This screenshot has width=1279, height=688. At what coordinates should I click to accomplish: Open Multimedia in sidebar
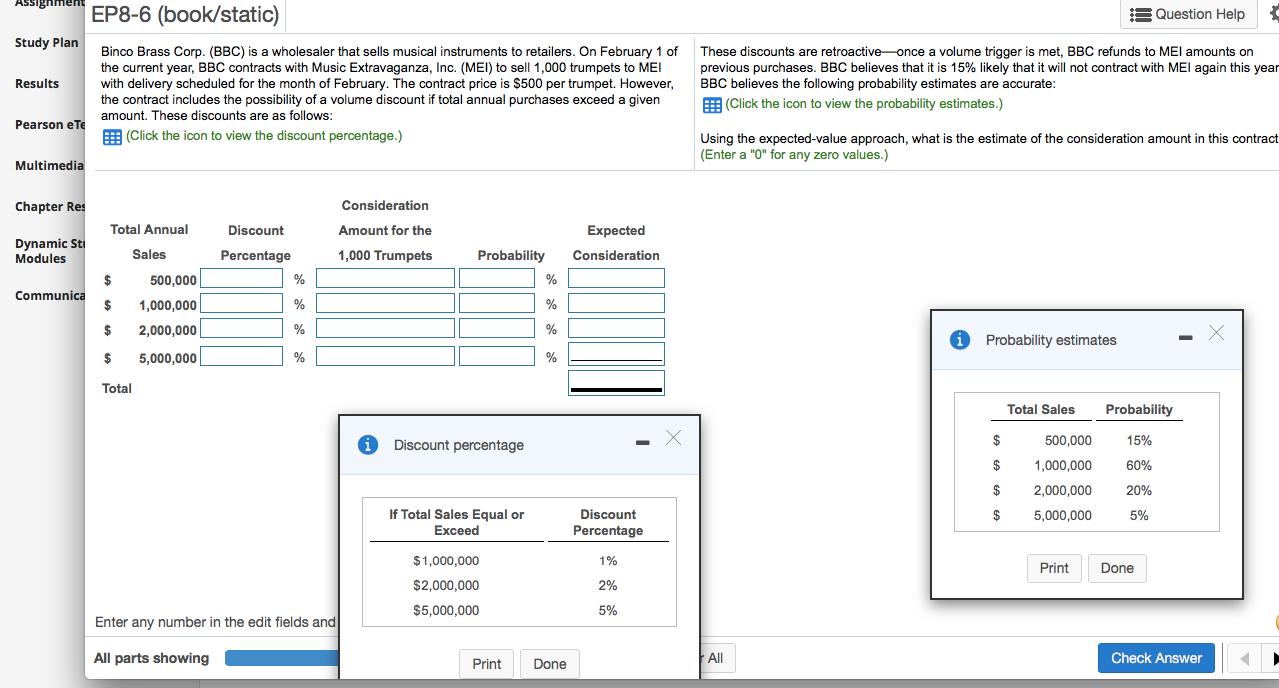pos(48,164)
